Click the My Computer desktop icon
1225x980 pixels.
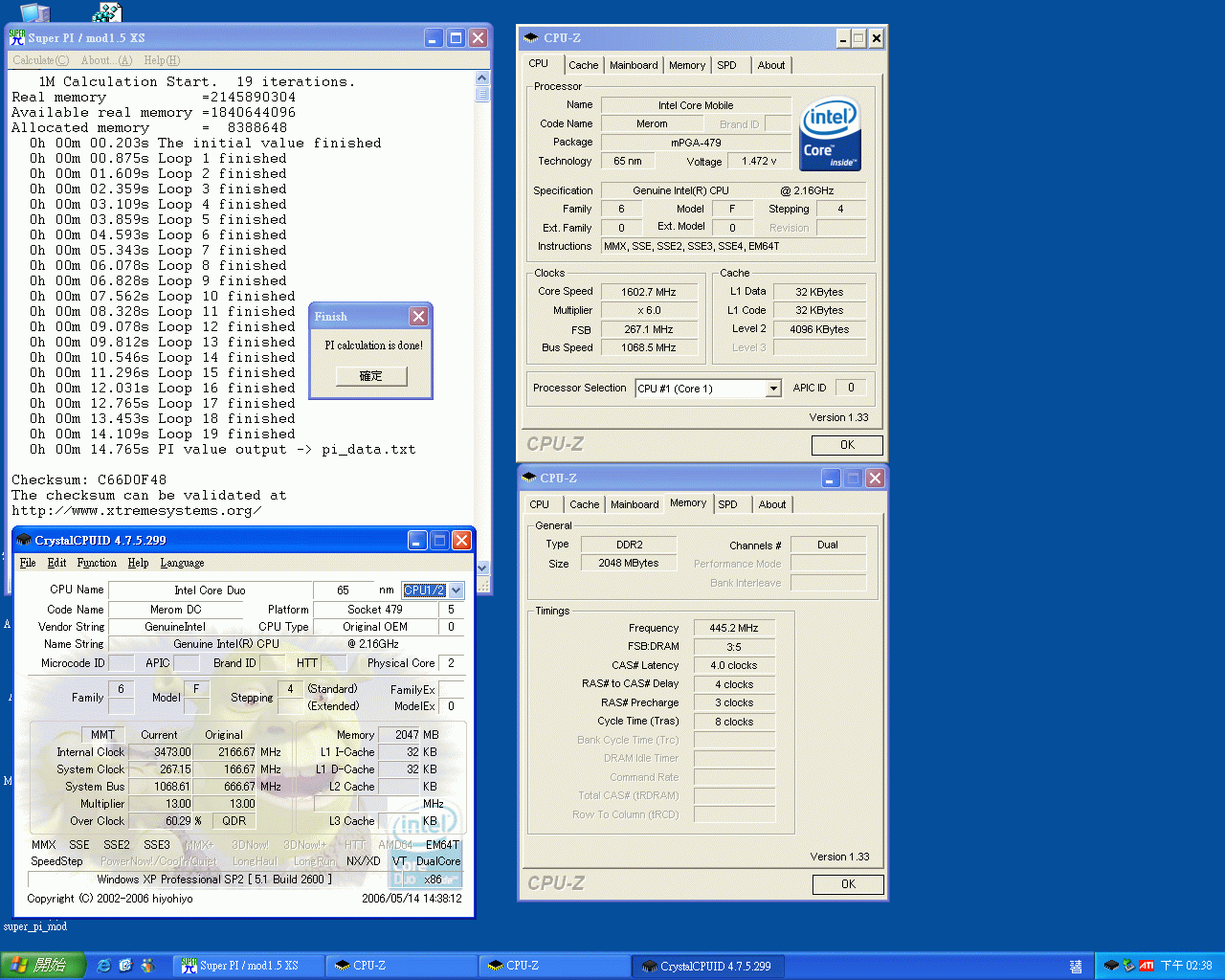pyautogui.click(x=34, y=11)
